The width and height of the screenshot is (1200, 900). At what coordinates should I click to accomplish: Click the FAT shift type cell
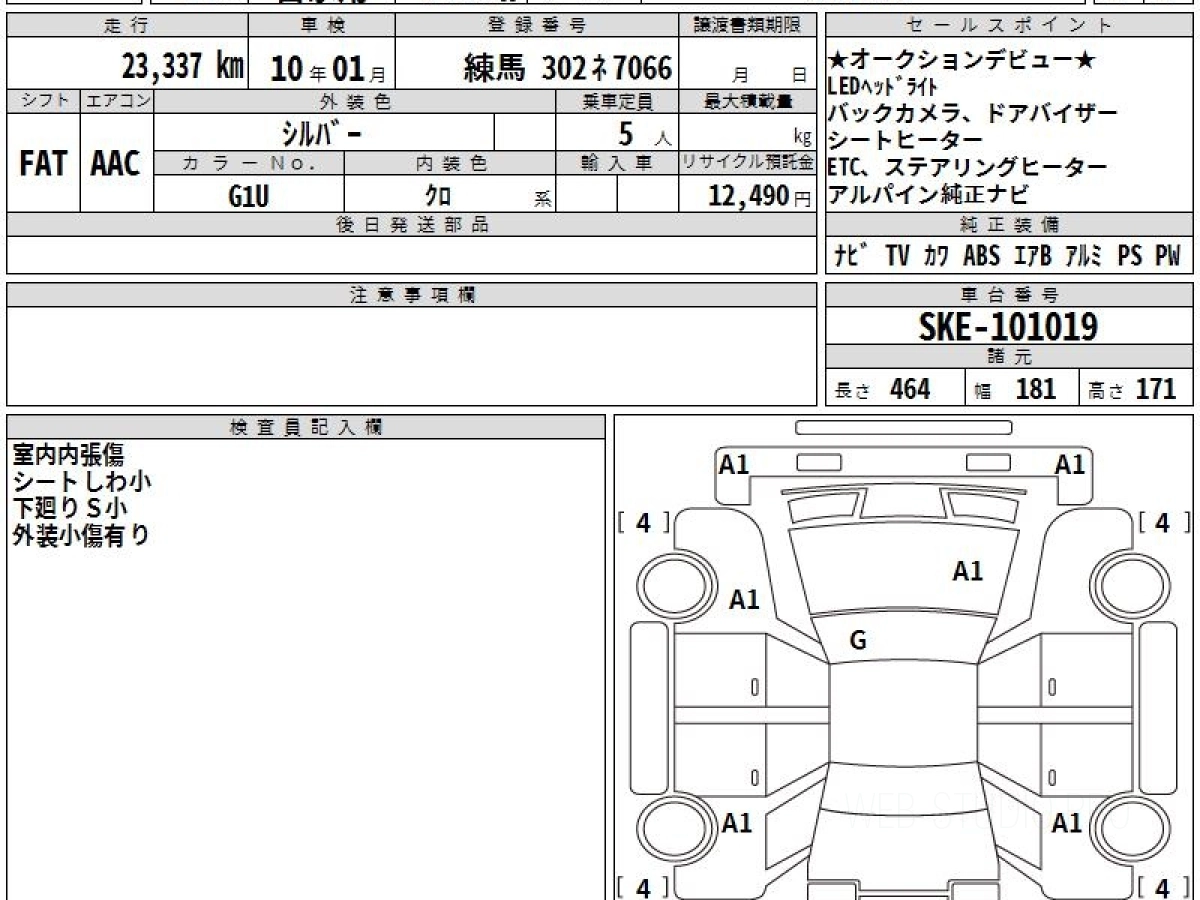43,164
